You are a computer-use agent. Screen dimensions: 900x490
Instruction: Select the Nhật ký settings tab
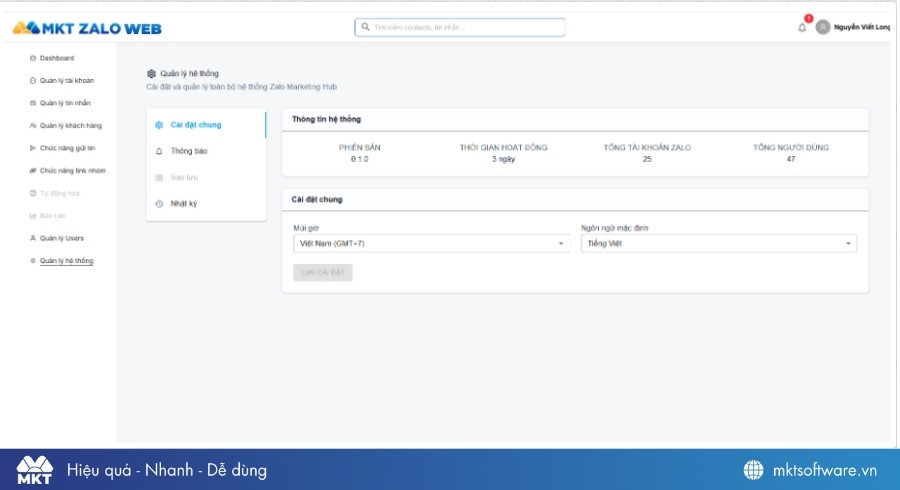(184, 204)
